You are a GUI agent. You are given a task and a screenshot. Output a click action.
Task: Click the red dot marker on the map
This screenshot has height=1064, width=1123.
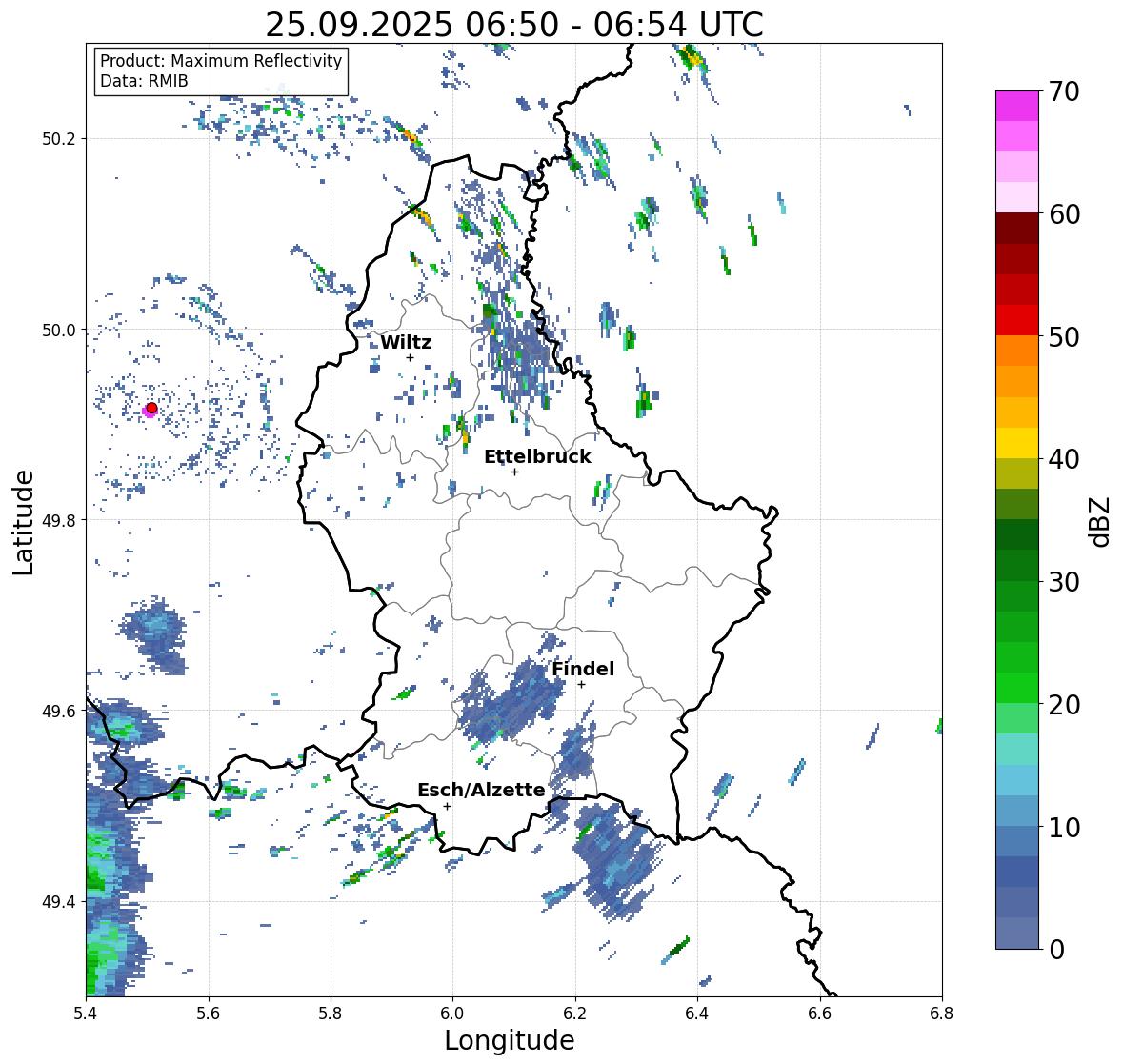(151, 408)
